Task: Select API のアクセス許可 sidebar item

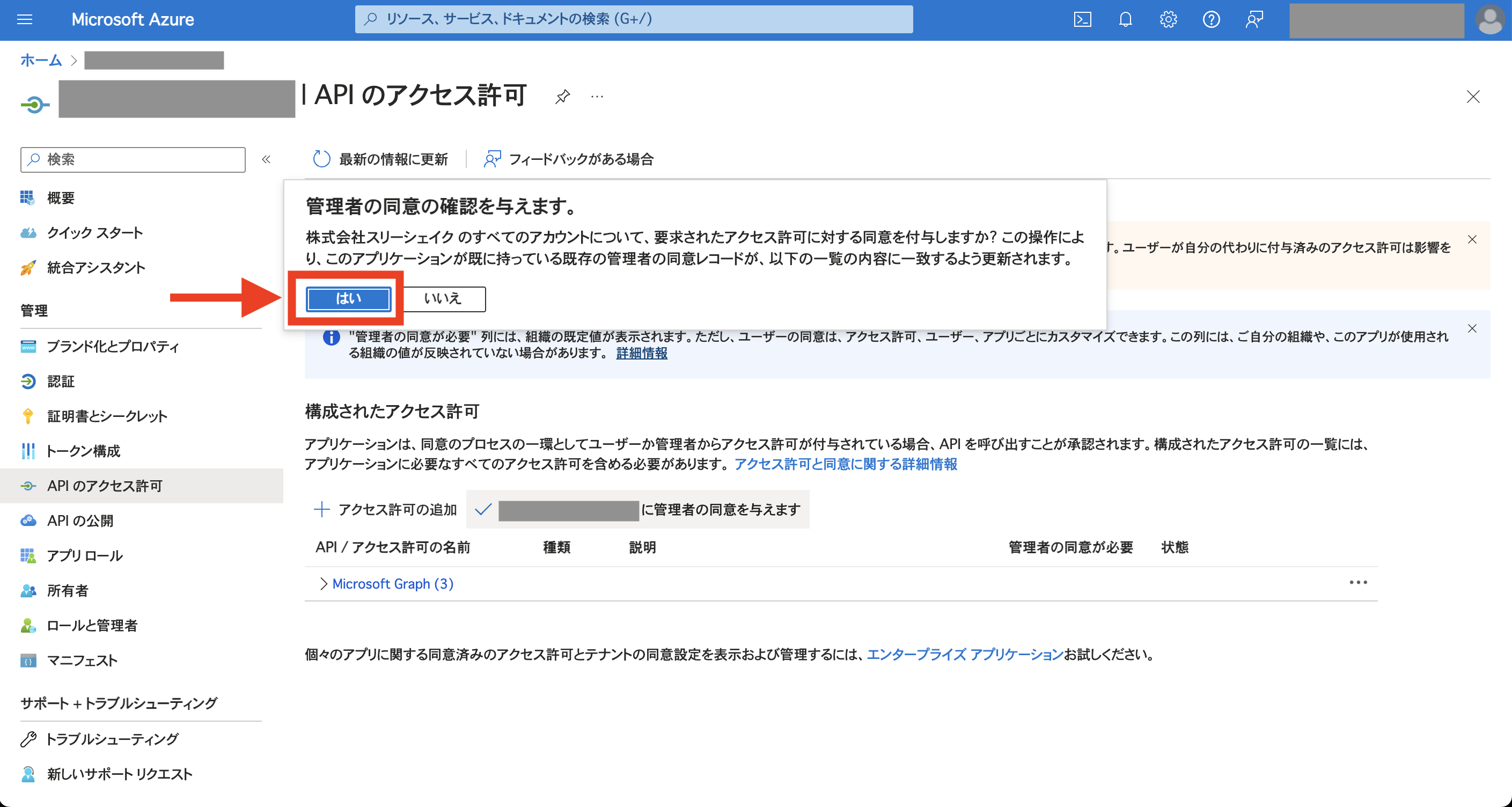Action: (142, 486)
